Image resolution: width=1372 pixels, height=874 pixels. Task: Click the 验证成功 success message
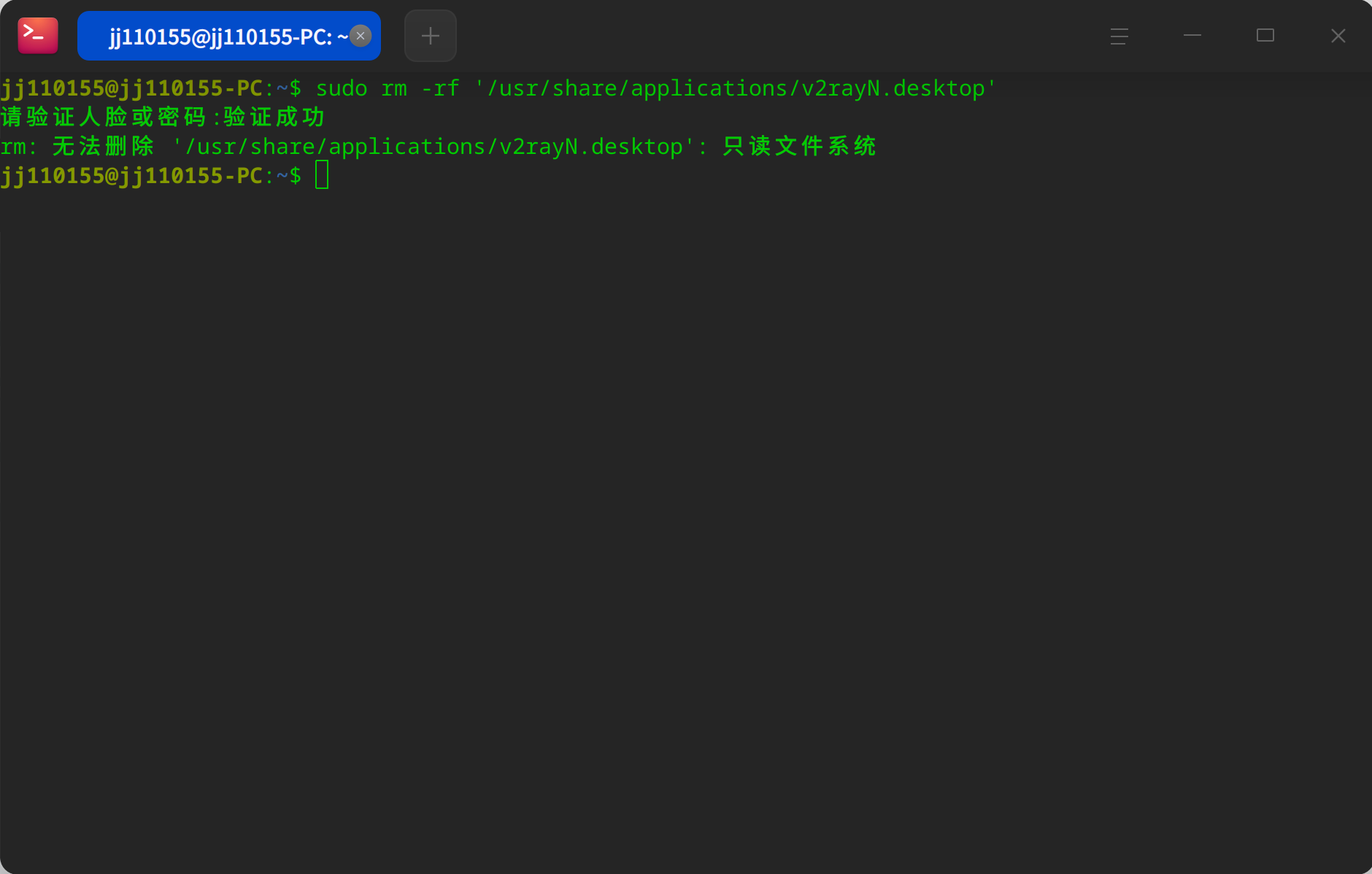[274, 117]
